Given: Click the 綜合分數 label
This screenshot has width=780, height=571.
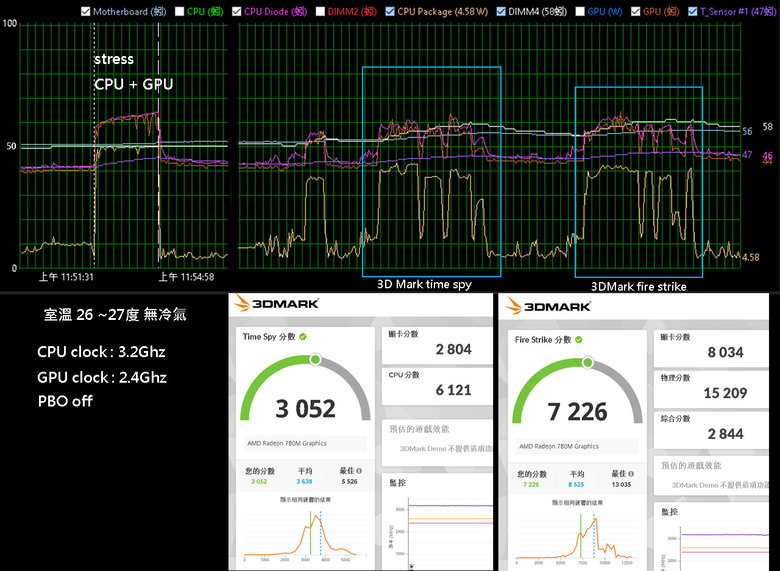Looking at the screenshot, I should 676,418.
